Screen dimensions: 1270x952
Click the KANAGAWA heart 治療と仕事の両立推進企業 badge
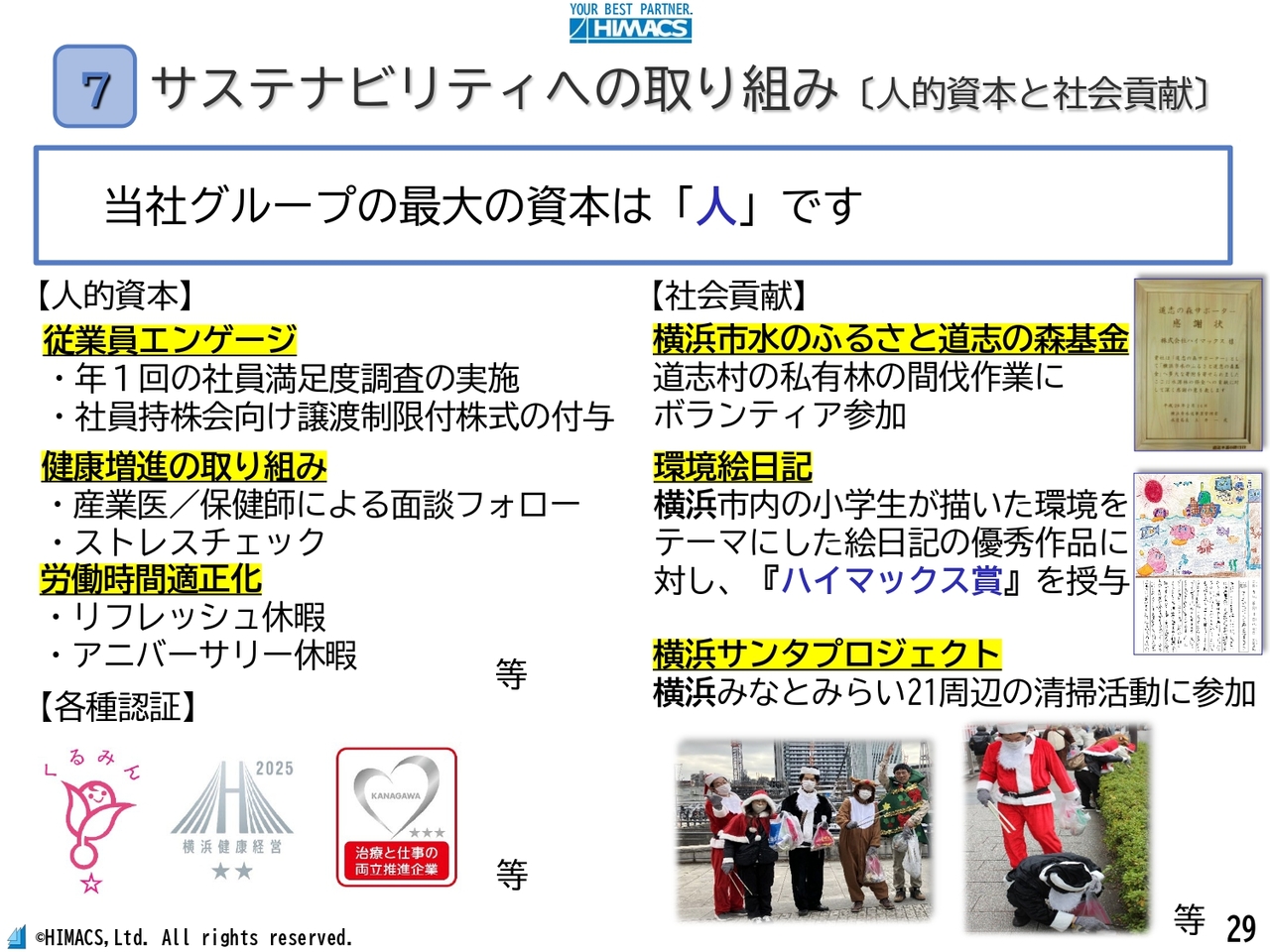[x=397, y=817]
